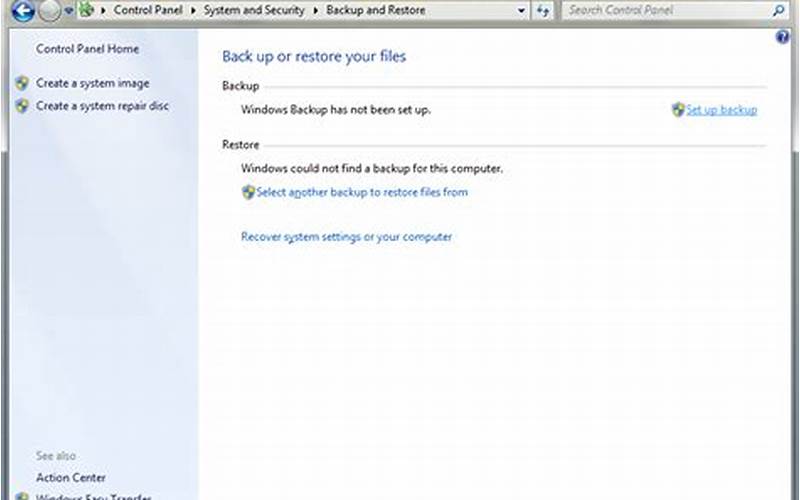Open Control Panel breadcrumb segment
This screenshot has height=500, width=800.
click(x=148, y=10)
